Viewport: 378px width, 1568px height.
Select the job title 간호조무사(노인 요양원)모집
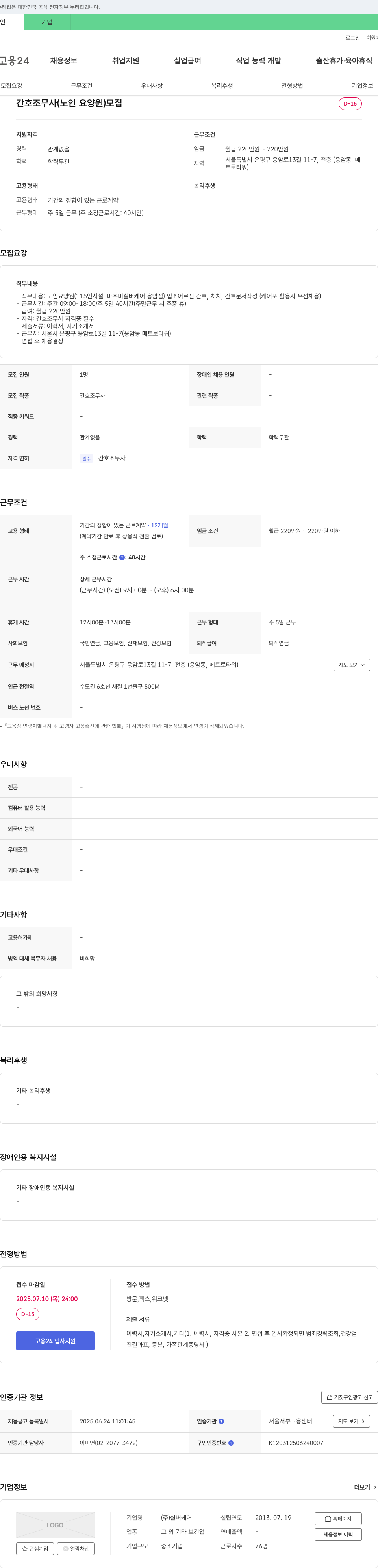pos(69,103)
